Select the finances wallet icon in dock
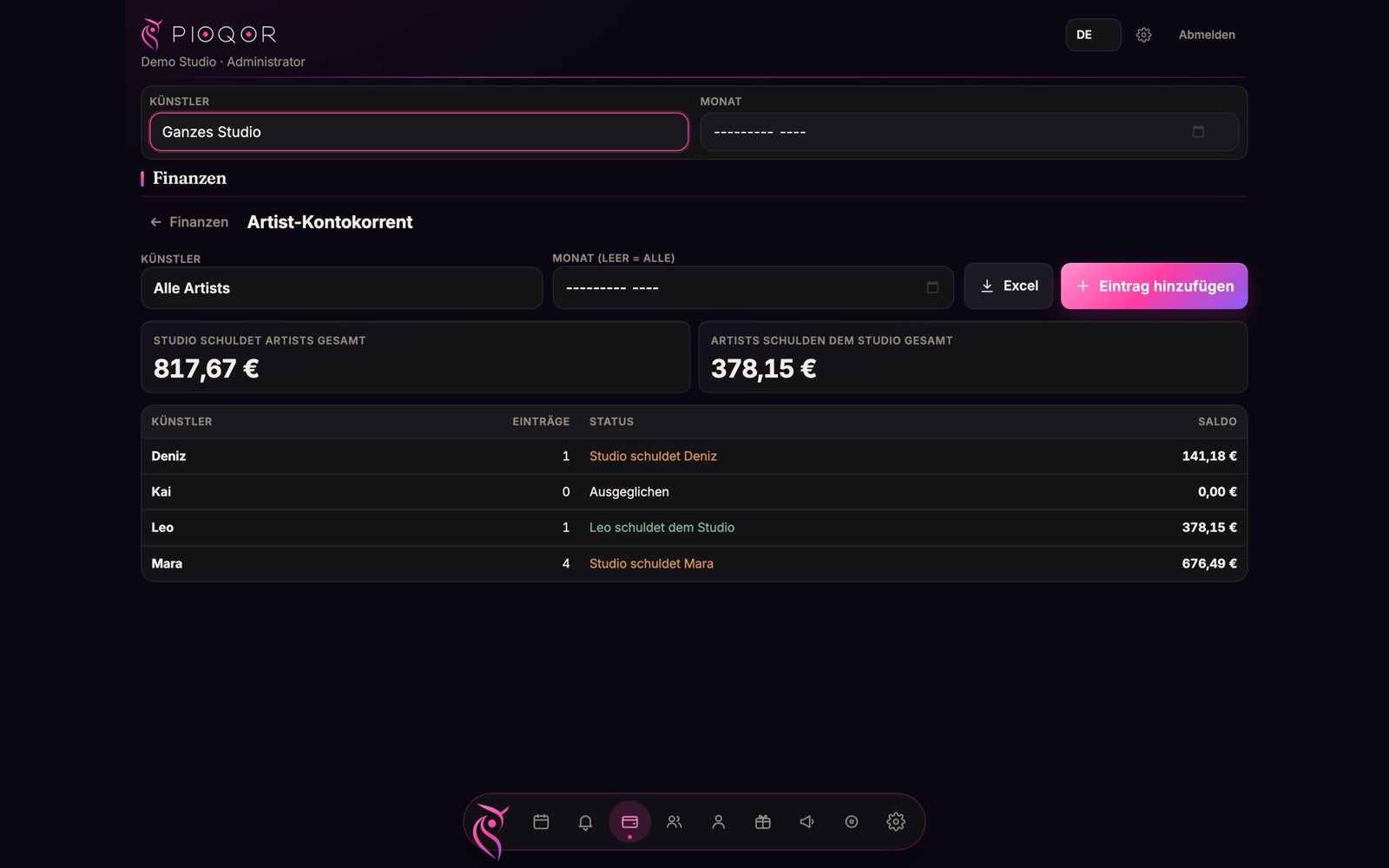The height and width of the screenshot is (868, 1389). tap(629, 821)
